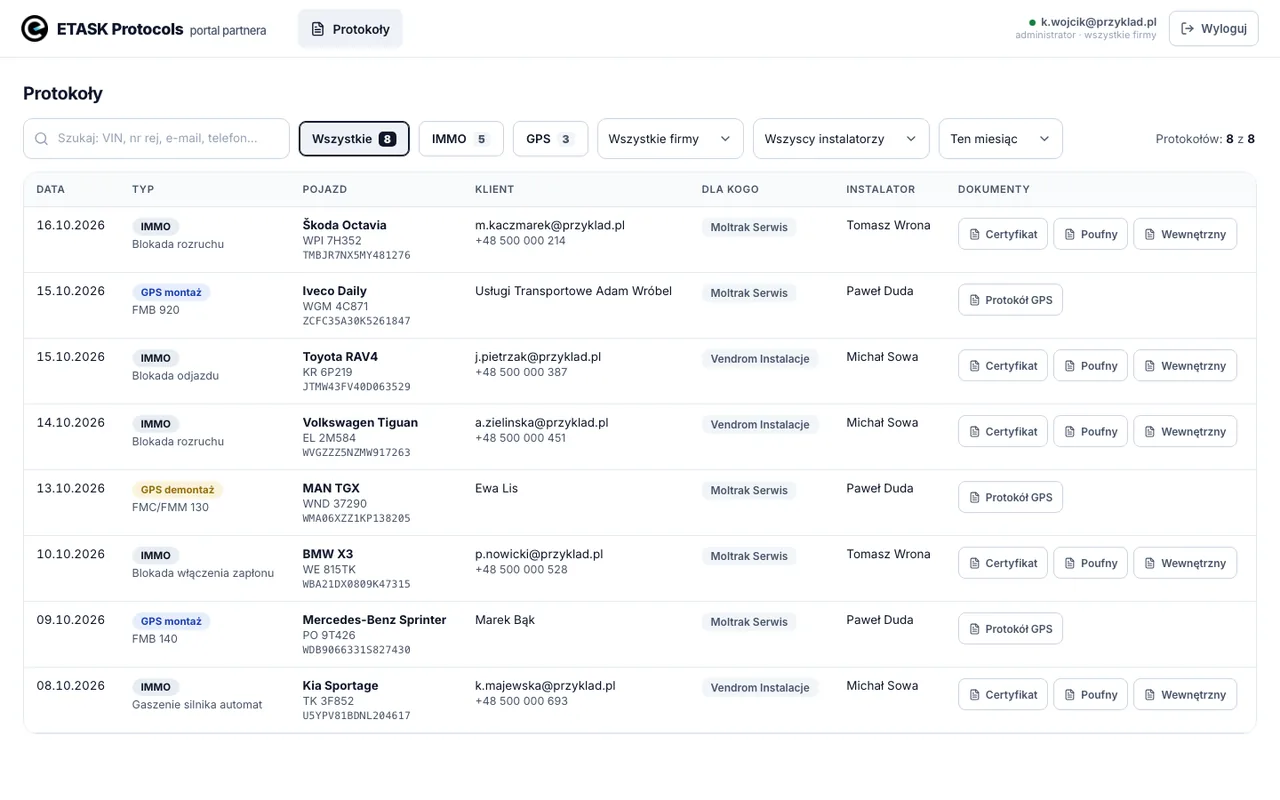Click the Certyfikat file icon for Volkswagen Tiguan
This screenshot has width=1280, height=800.
[974, 432]
